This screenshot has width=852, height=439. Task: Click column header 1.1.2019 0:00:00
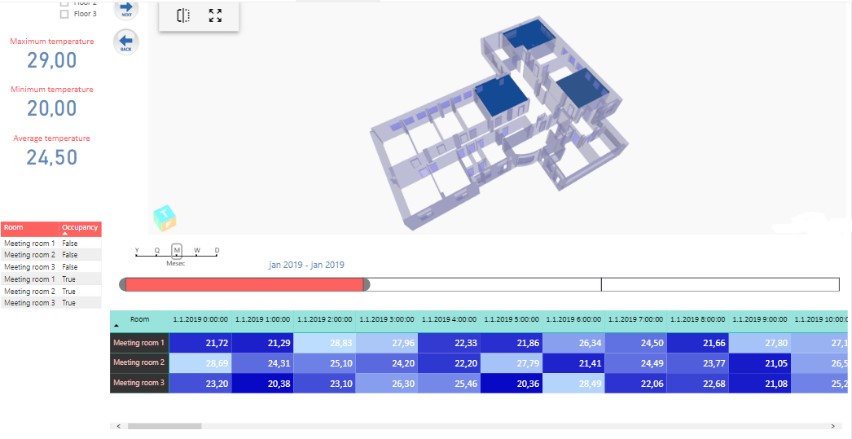200,321
